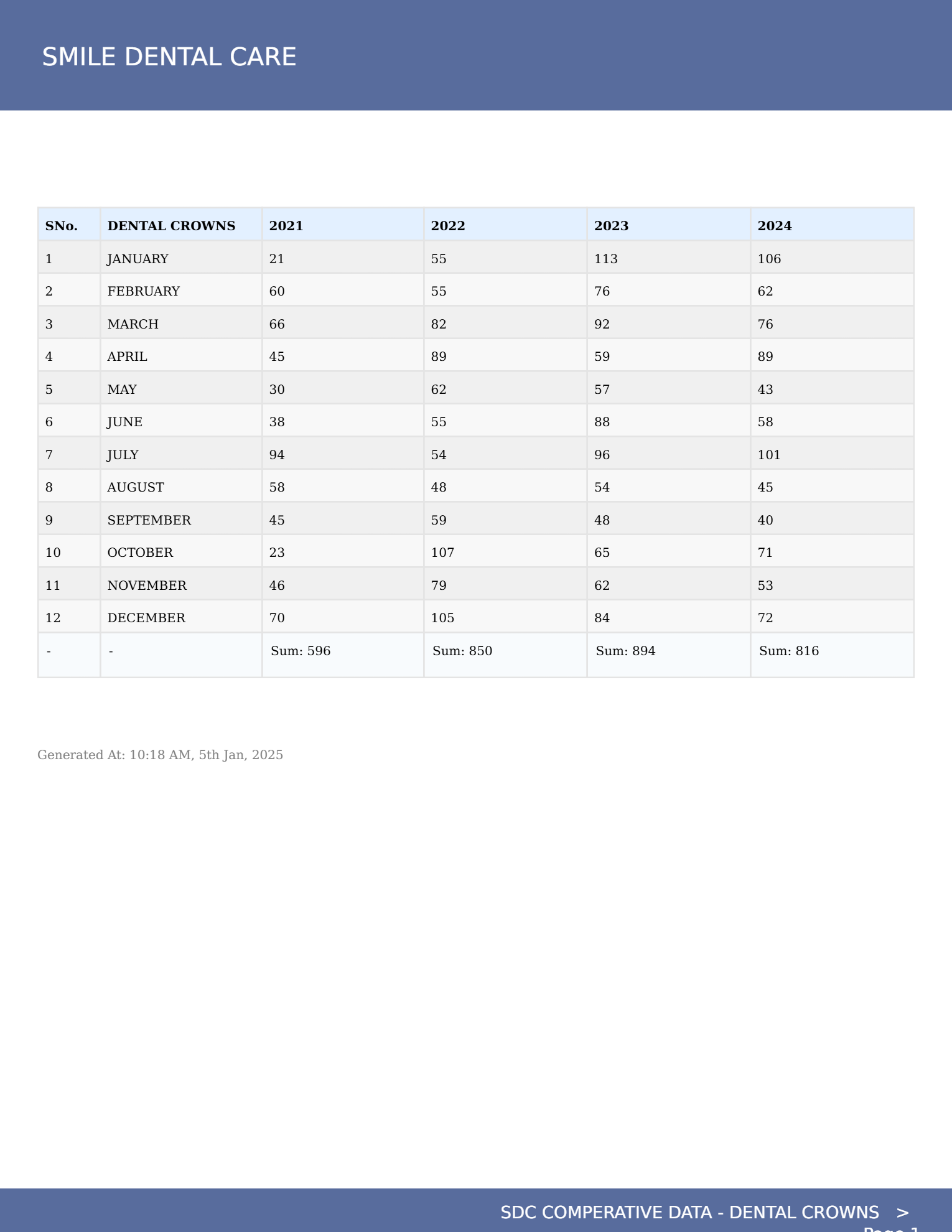The width and height of the screenshot is (952, 1232).
Task: Click the Sum: 850 total cell
Action: pyautogui.click(x=505, y=655)
